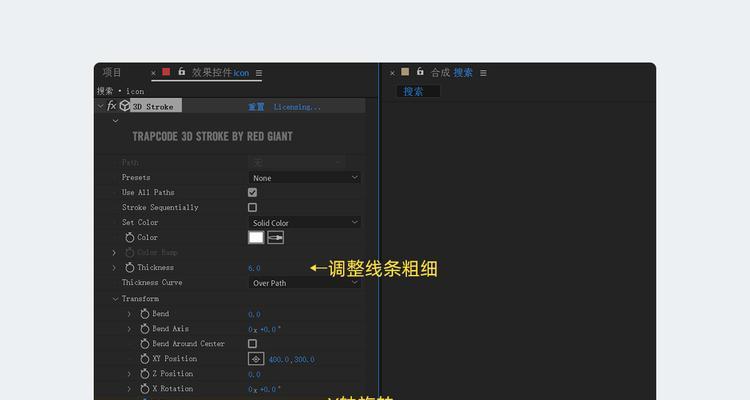The image size is (750, 400).
Task: Toggle the Z Position stopwatch
Action: pyautogui.click(x=145, y=374)
